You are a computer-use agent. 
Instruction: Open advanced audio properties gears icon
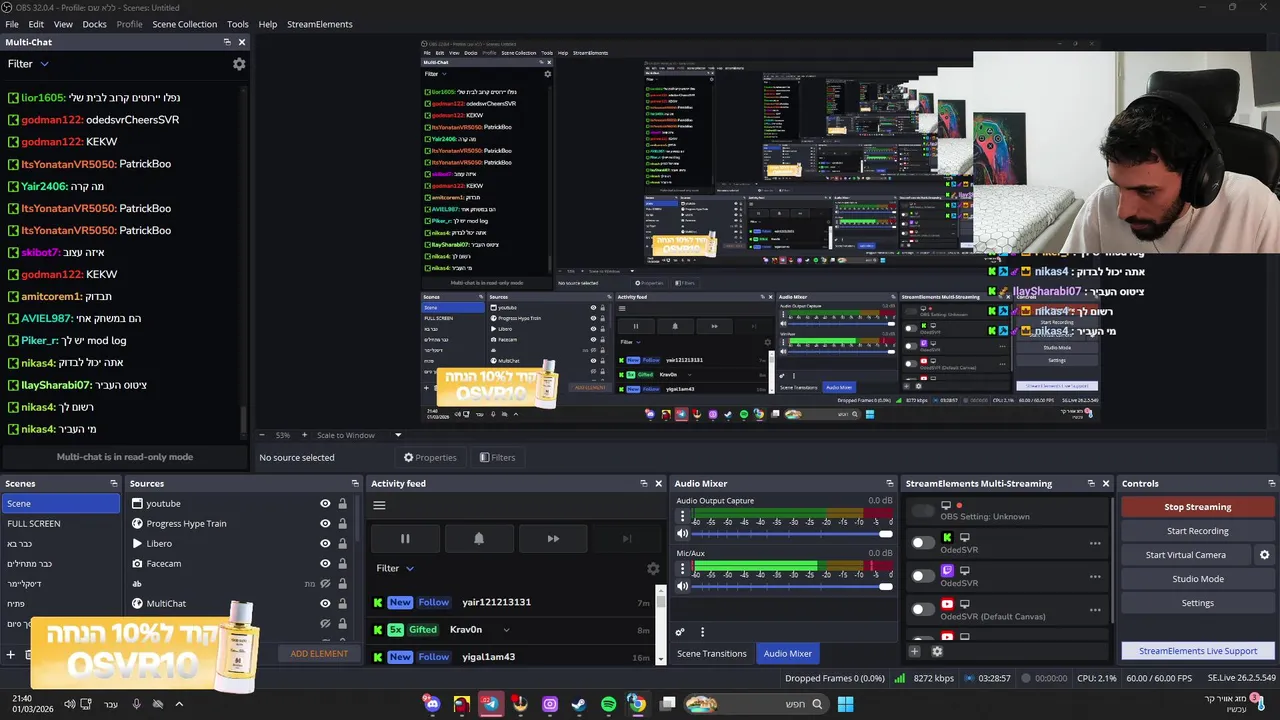point(680,632)
